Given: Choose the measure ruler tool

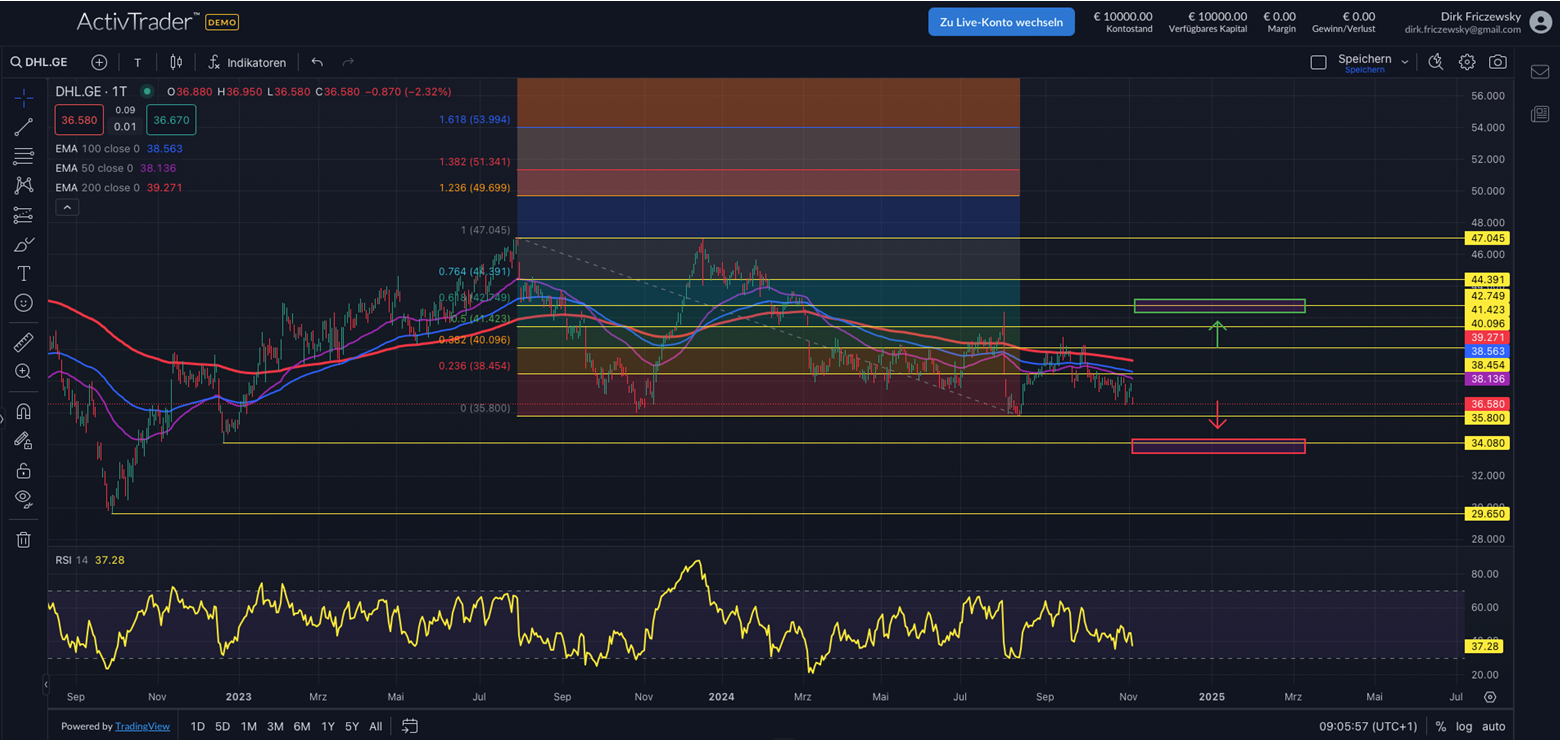Looking at the screenshot, I should point(24,343).
